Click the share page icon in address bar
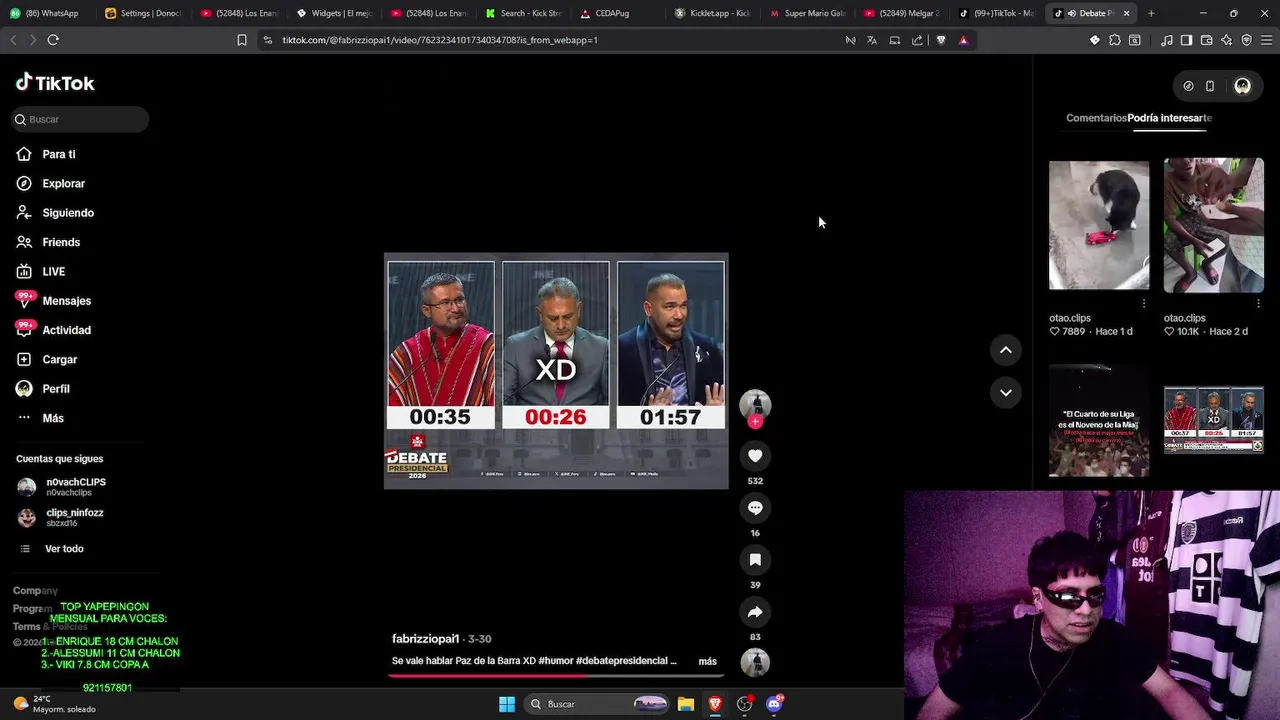Screen dimensions: 1280x720 point(917,40)
